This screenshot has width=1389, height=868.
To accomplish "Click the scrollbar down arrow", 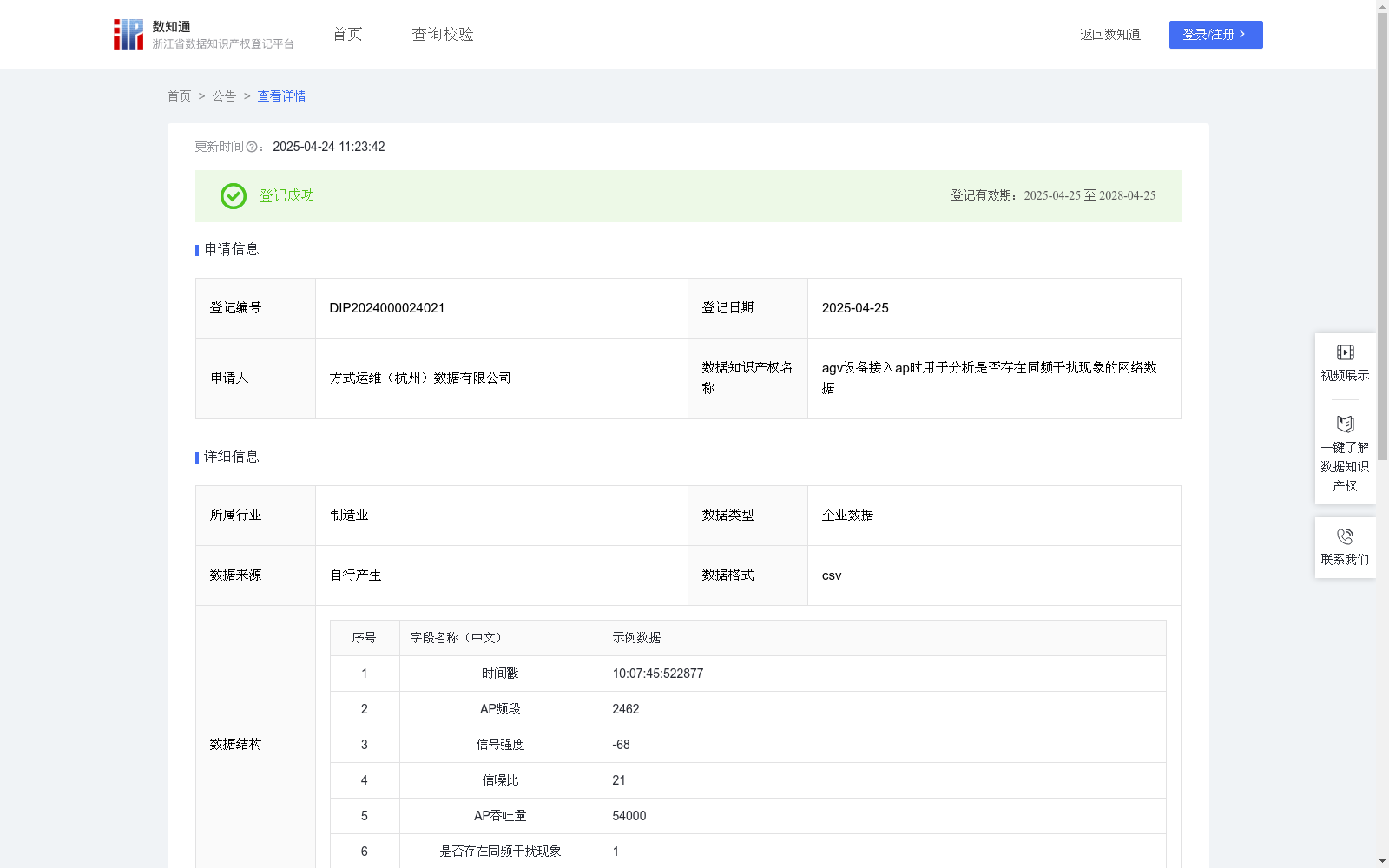I will coord(1382,861).
